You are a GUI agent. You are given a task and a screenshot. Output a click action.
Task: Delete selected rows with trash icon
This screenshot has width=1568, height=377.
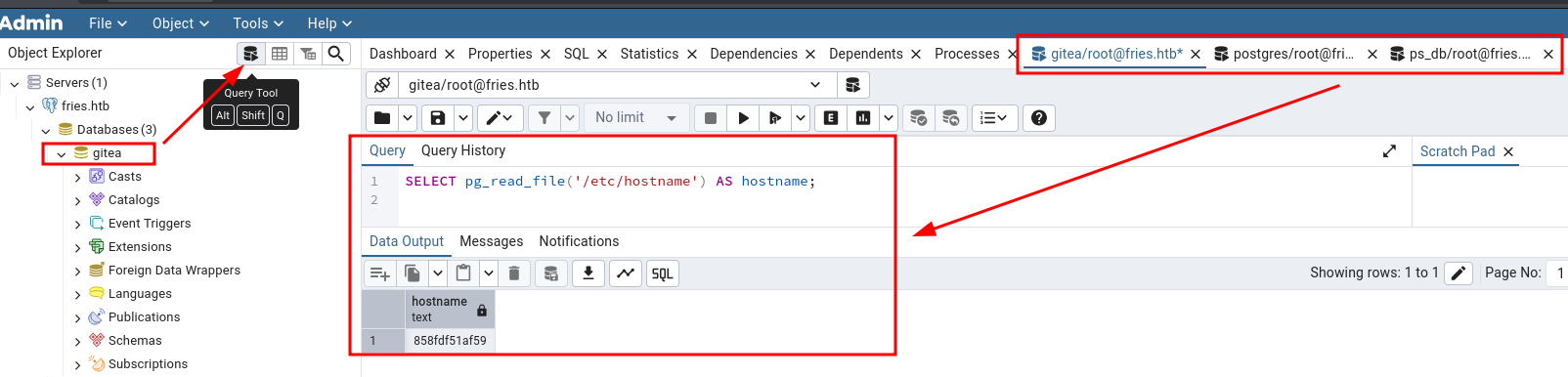514,273
